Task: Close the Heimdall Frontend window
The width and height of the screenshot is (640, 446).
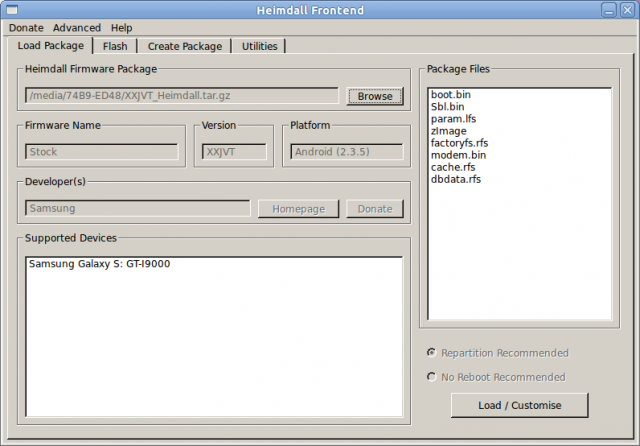Action: [627, 10]
